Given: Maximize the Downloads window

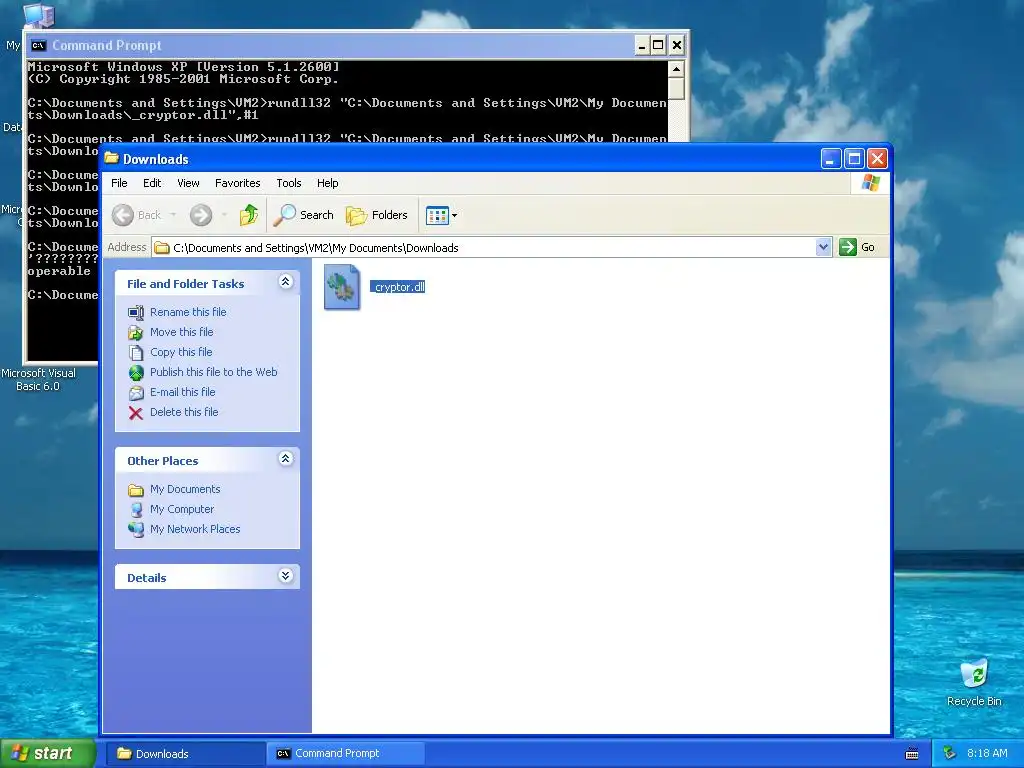Looking at the screenshot, I should click(854, 159).
